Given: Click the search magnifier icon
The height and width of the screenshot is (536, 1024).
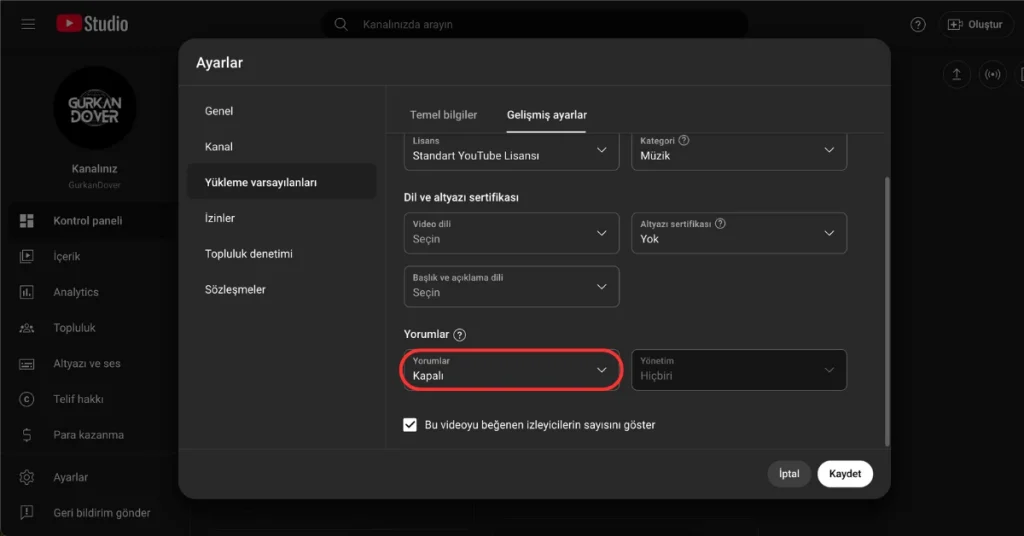Looking at the screenshot, I should click(341, 24).
